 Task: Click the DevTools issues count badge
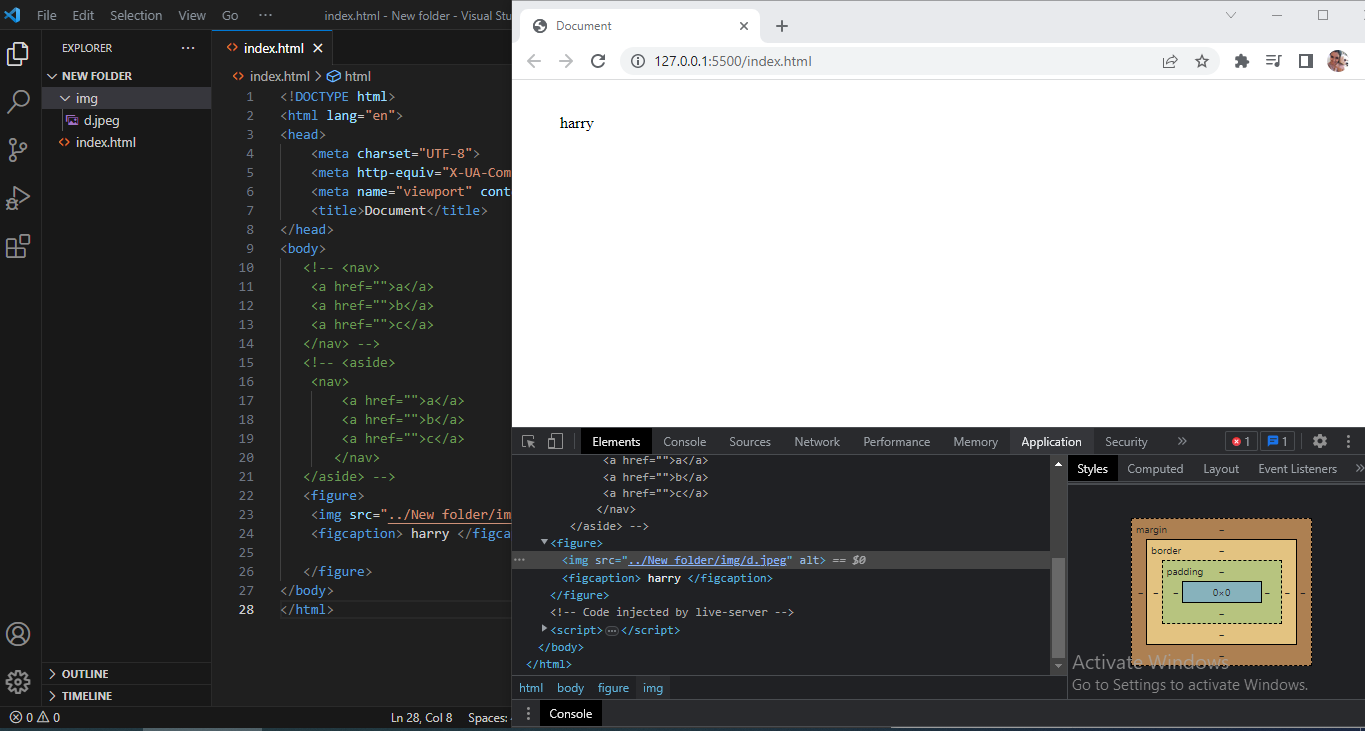click(x=1277, y=441)
